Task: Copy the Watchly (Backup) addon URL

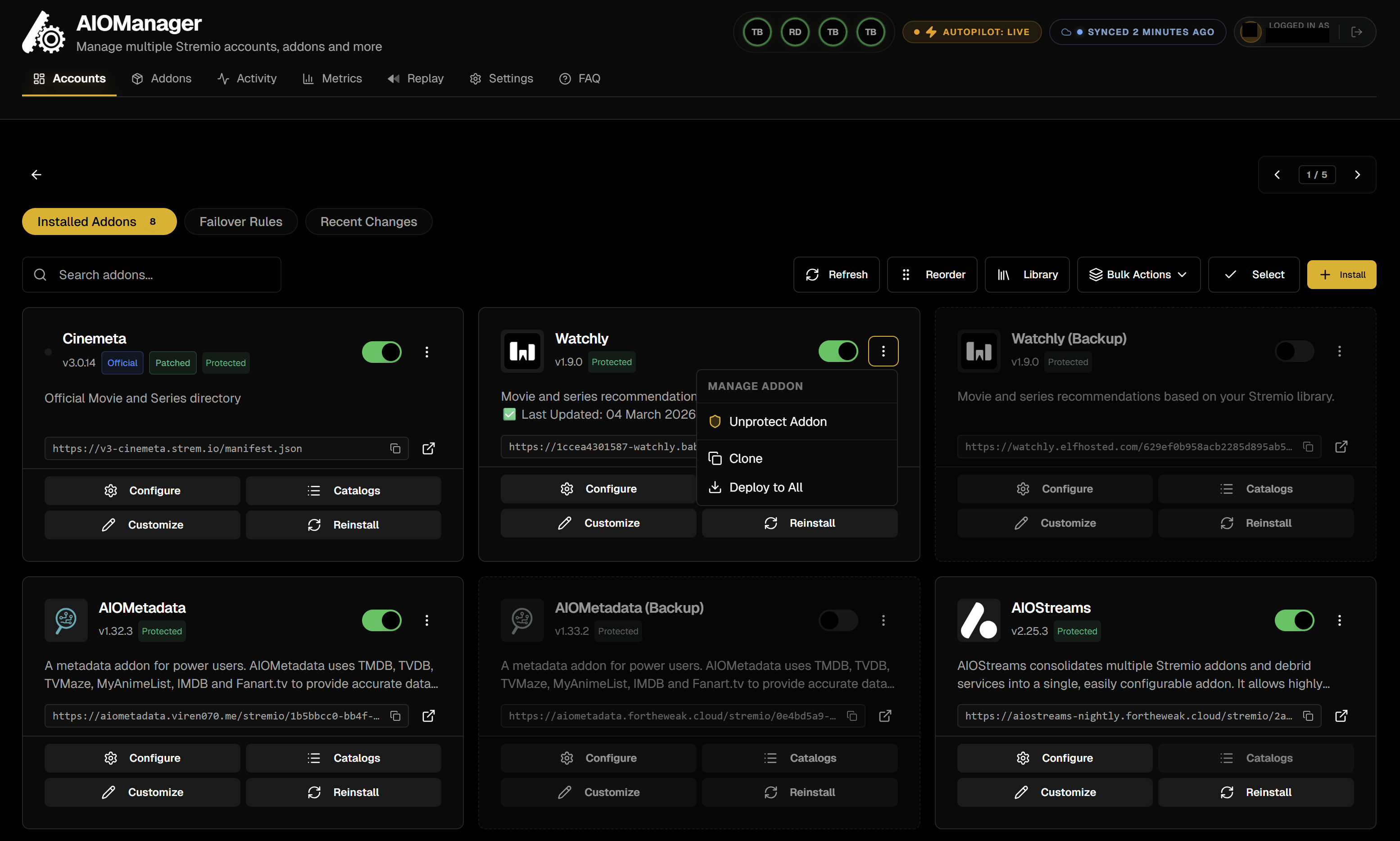Action: pos(1308,447)
